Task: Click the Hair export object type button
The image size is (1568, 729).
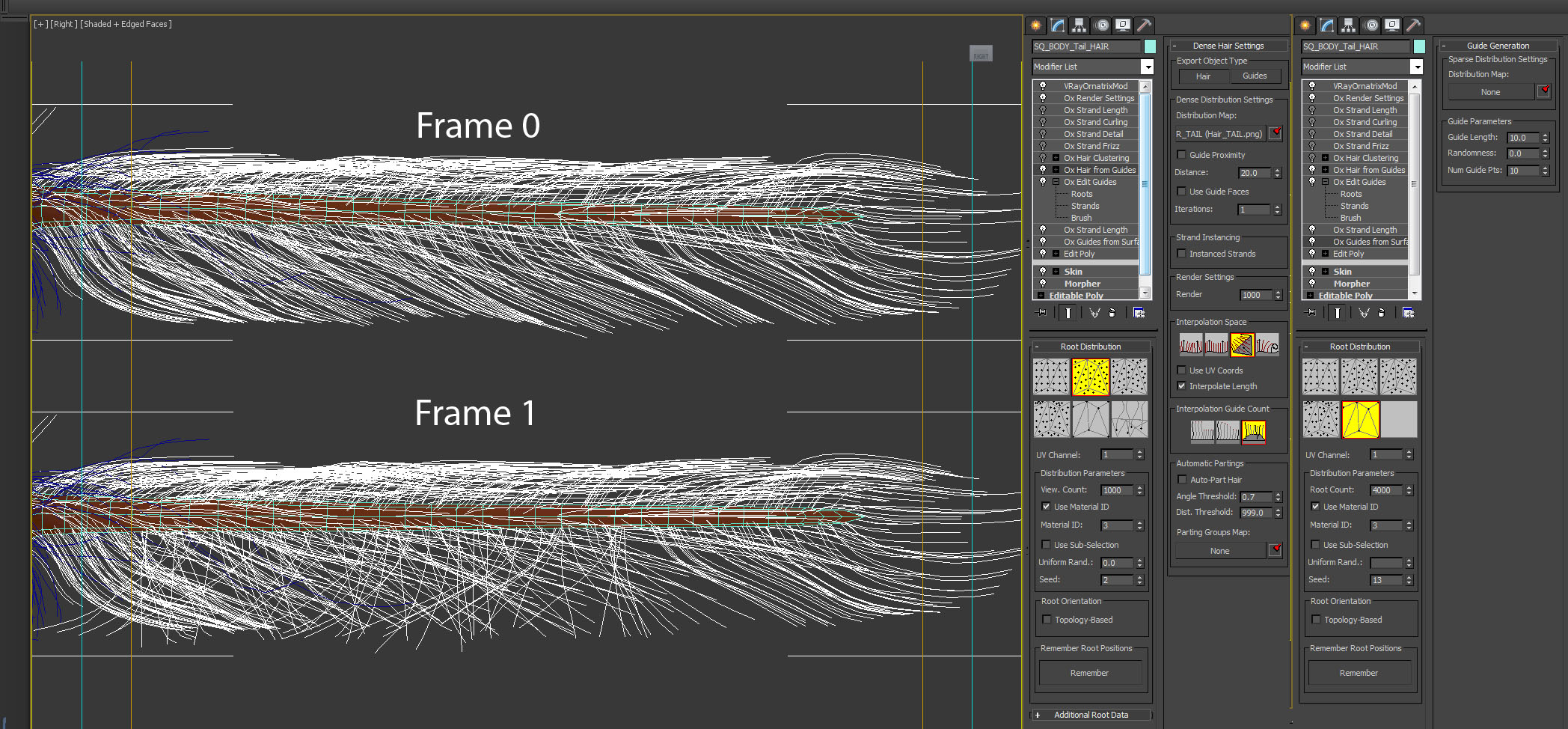Action: pyautogui.click(x=1203, y=76)
